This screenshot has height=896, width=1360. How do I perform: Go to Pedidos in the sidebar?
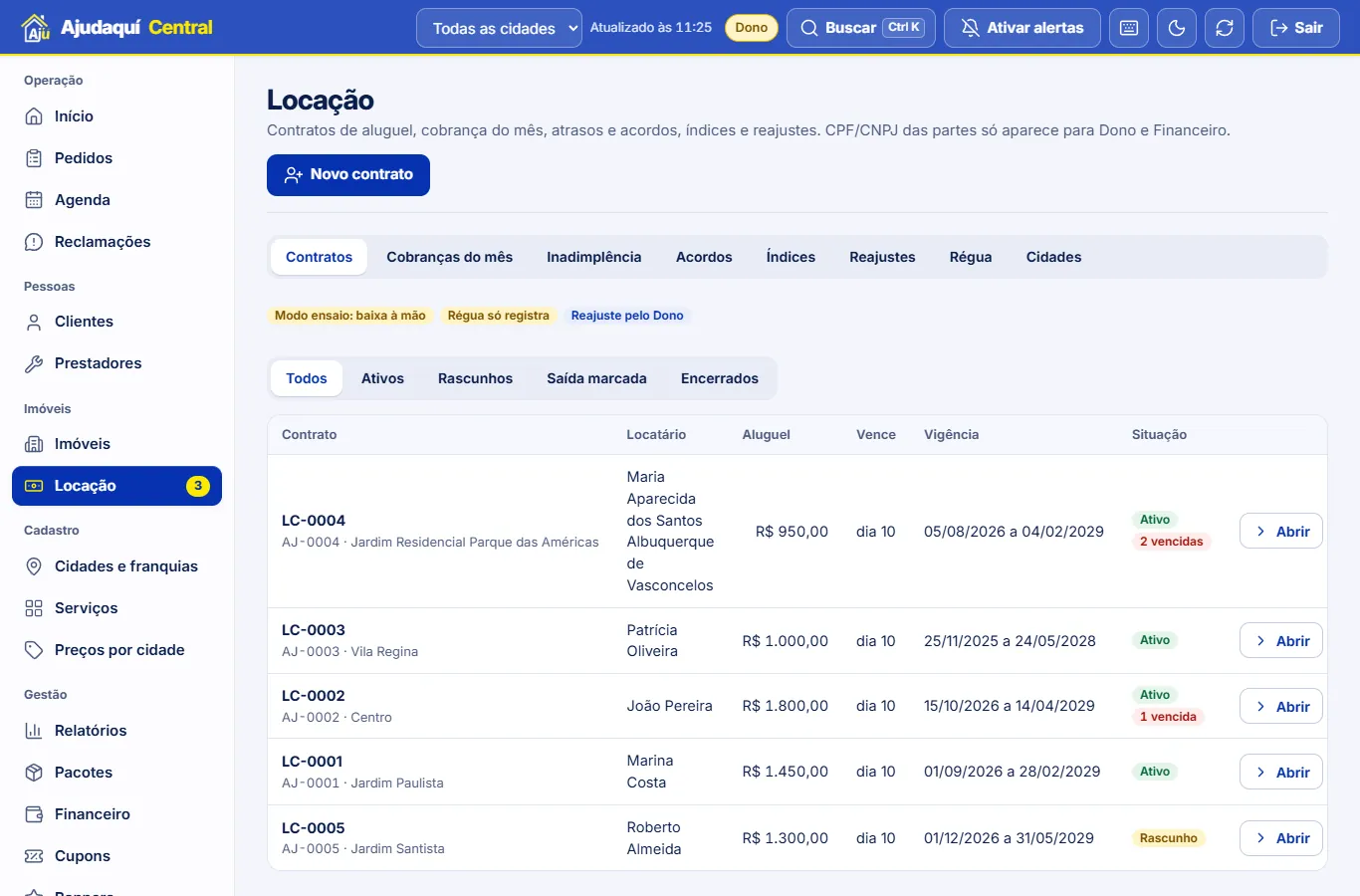[117, 158]
